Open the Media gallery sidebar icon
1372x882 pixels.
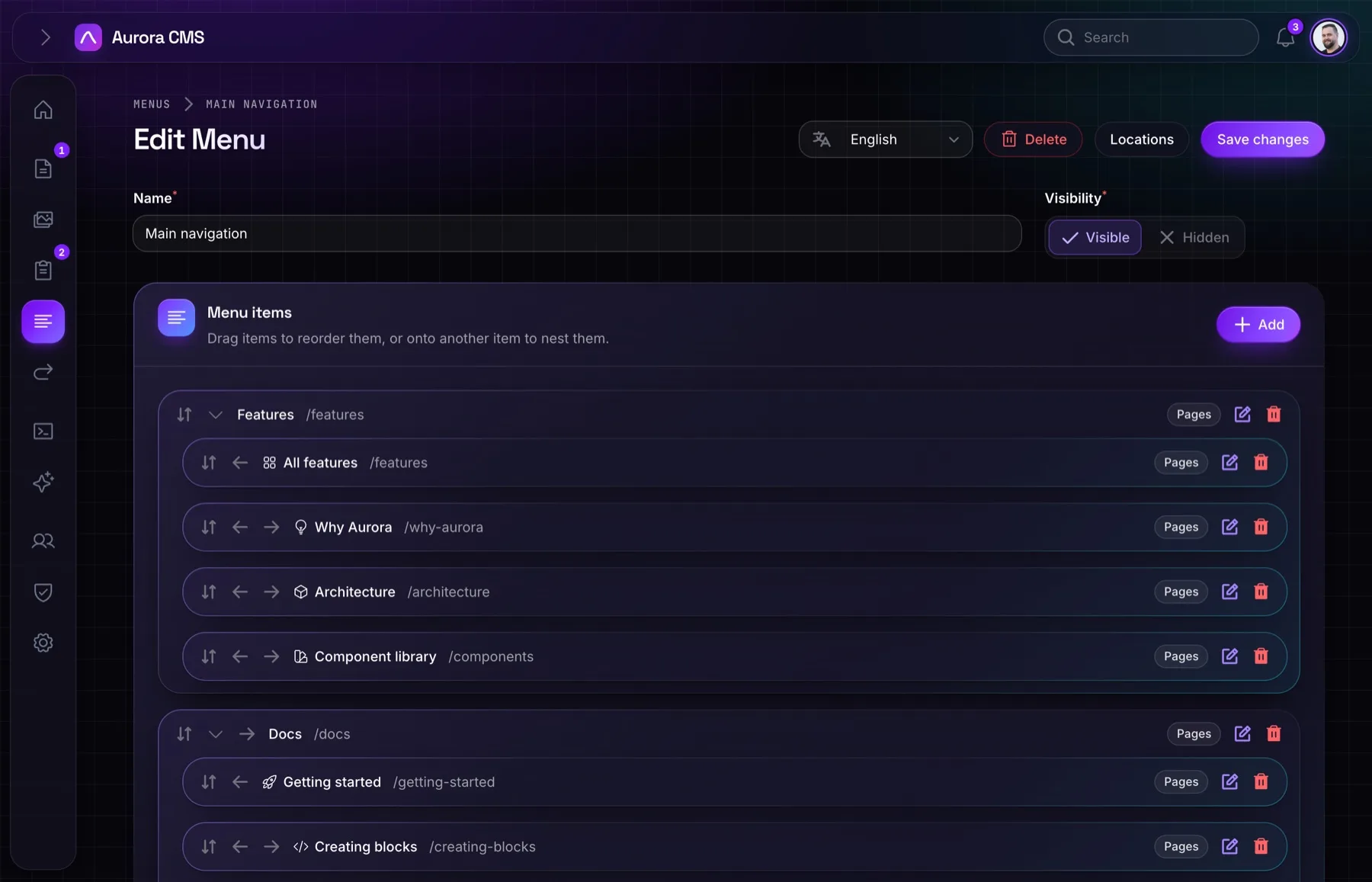click(43, 220)
